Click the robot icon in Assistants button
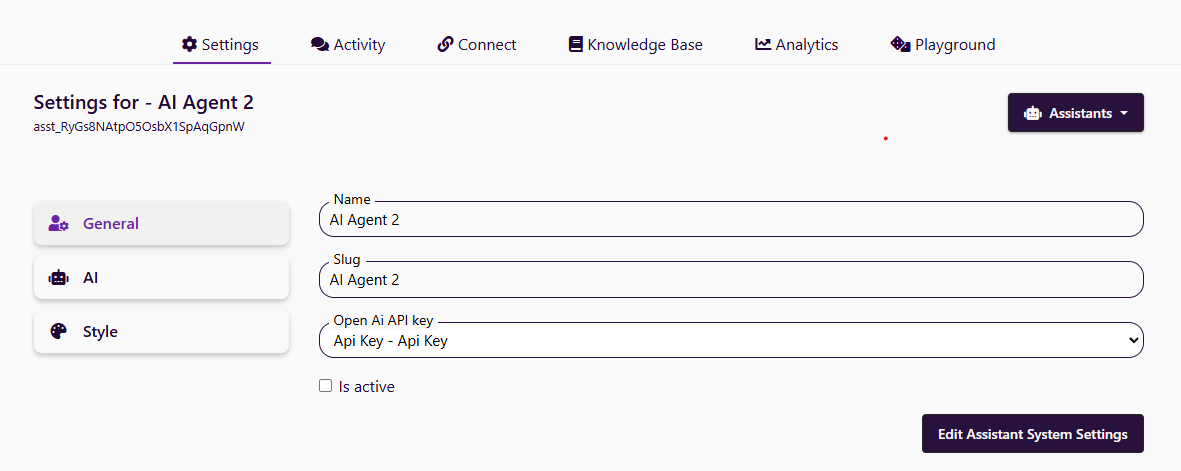Viewport: 1181px width, 471px height. pyautogui.click(x=1032, y=113)
